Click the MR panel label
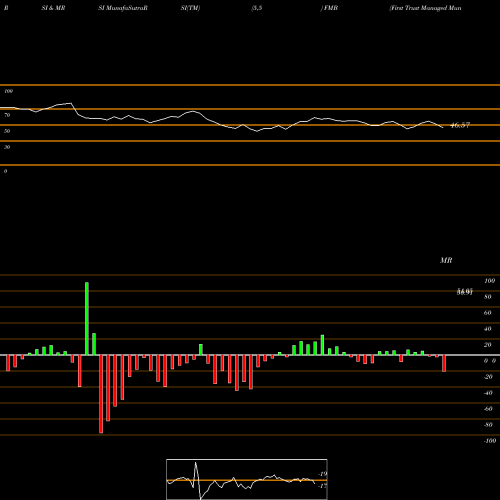 tap(446, 260)
